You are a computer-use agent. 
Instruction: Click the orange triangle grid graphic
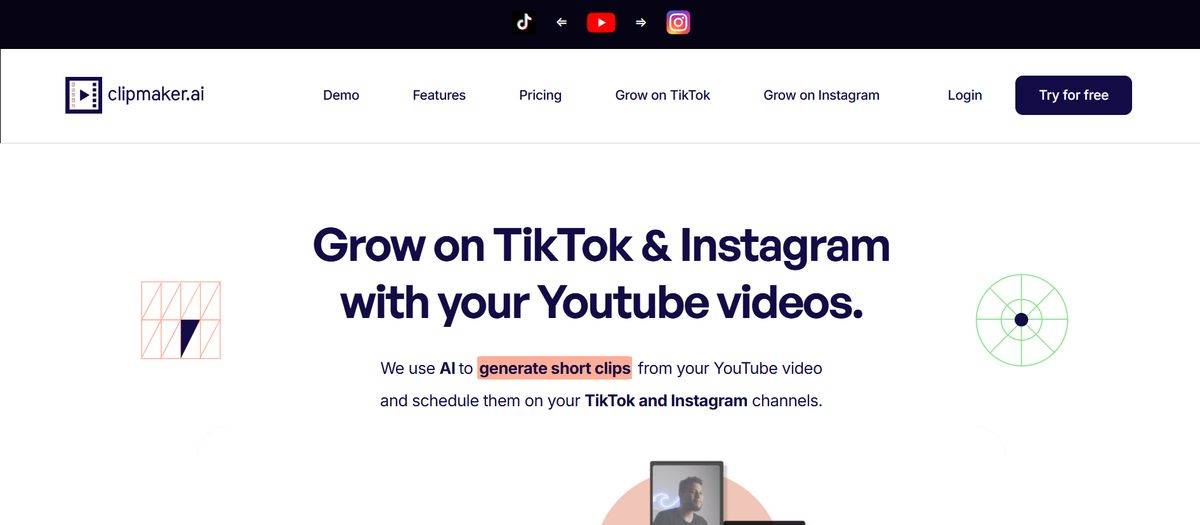(x=181, y=320)
